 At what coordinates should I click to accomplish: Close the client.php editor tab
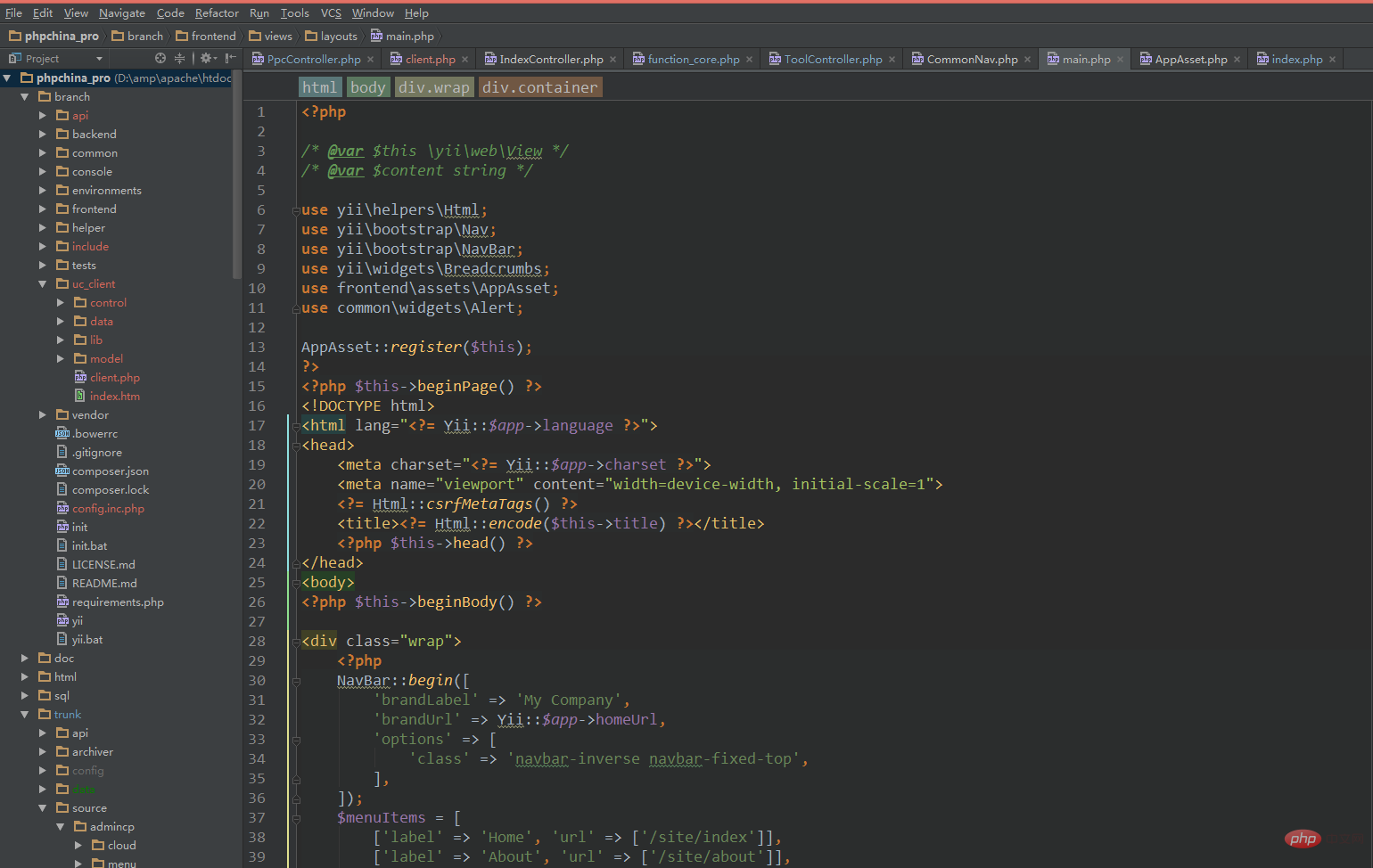click(465, 60)
